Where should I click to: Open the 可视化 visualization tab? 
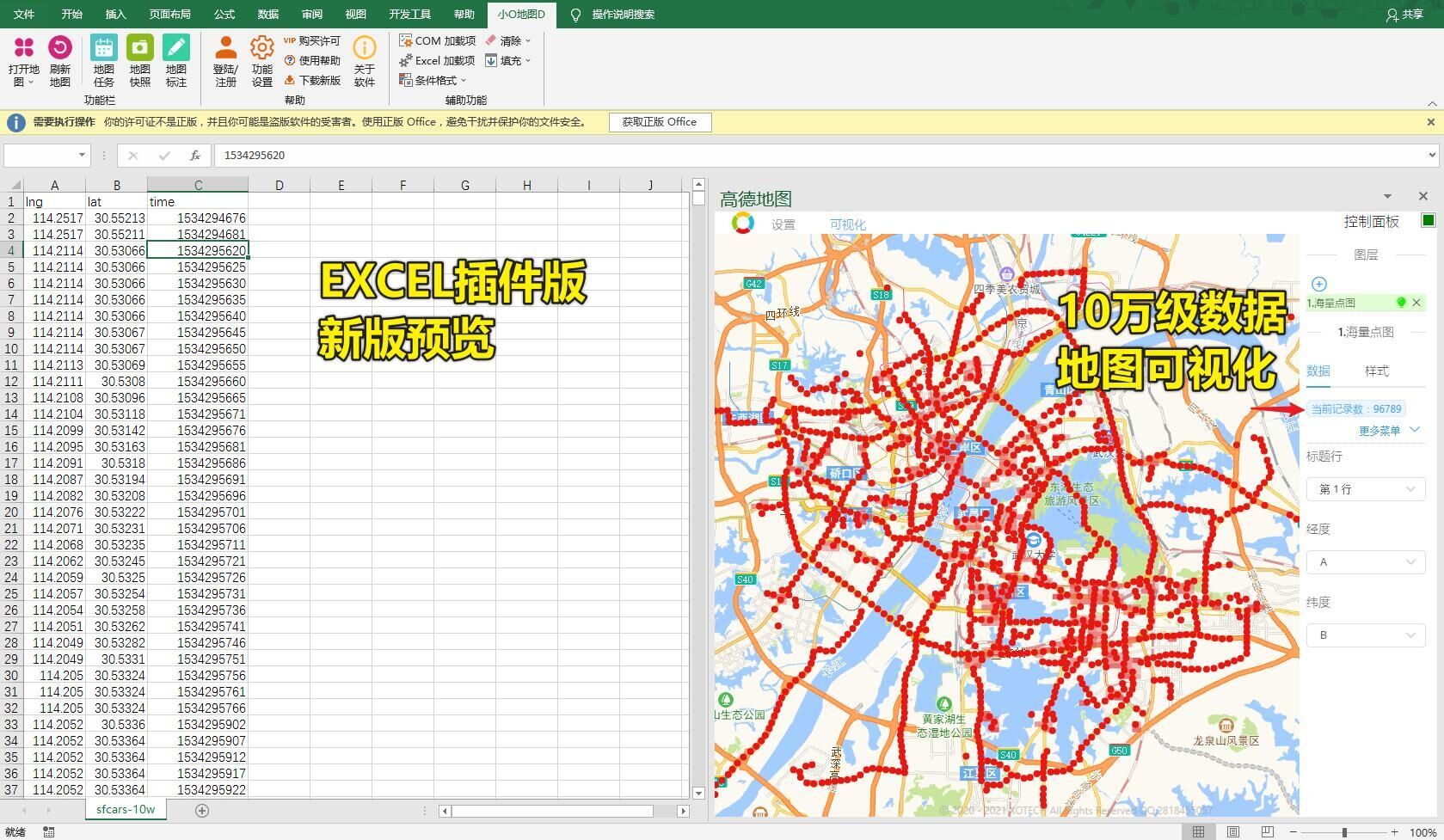point(848,224)
